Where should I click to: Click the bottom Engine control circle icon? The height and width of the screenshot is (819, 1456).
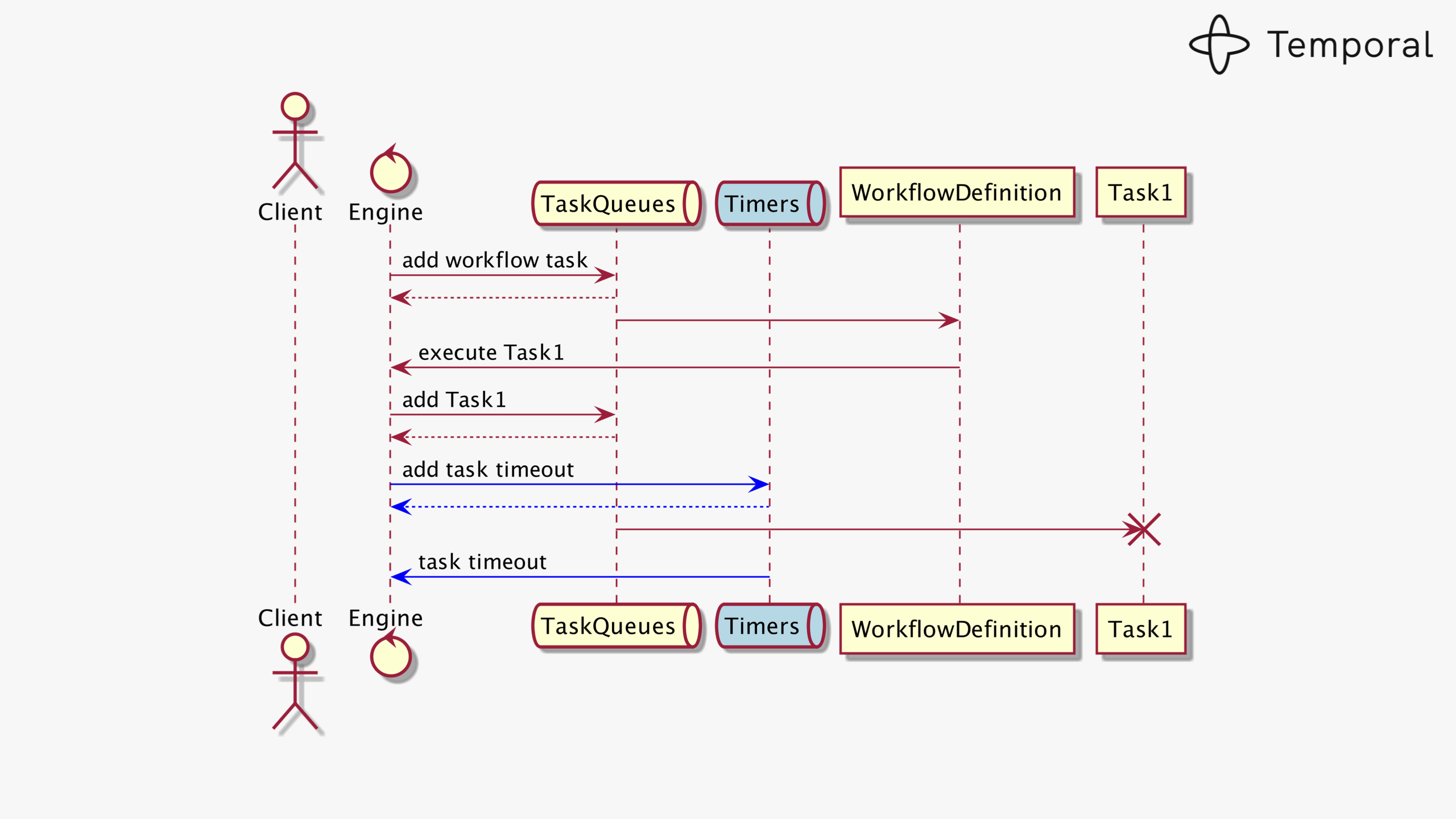(391, 656)
